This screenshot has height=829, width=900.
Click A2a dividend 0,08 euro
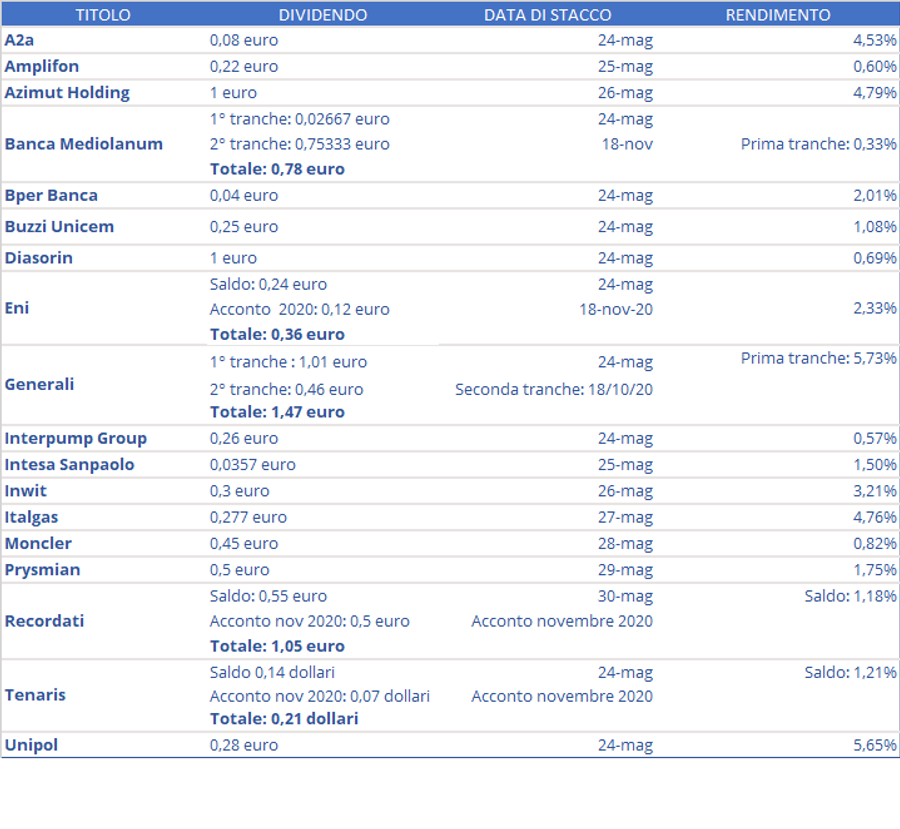pos(244,40)
